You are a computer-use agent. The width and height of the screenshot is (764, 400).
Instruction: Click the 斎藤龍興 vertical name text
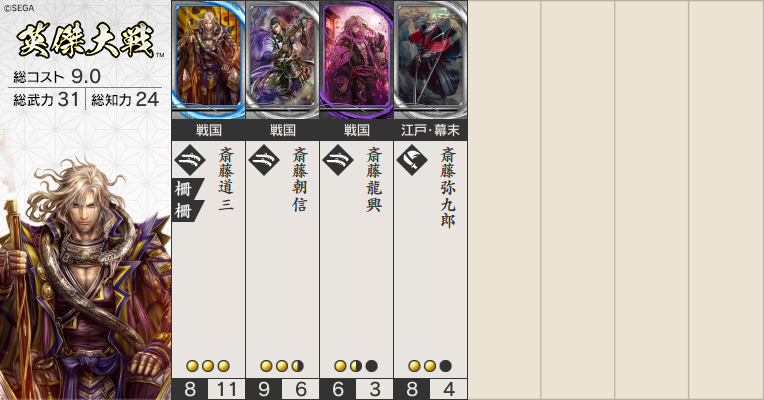point(374,179)
